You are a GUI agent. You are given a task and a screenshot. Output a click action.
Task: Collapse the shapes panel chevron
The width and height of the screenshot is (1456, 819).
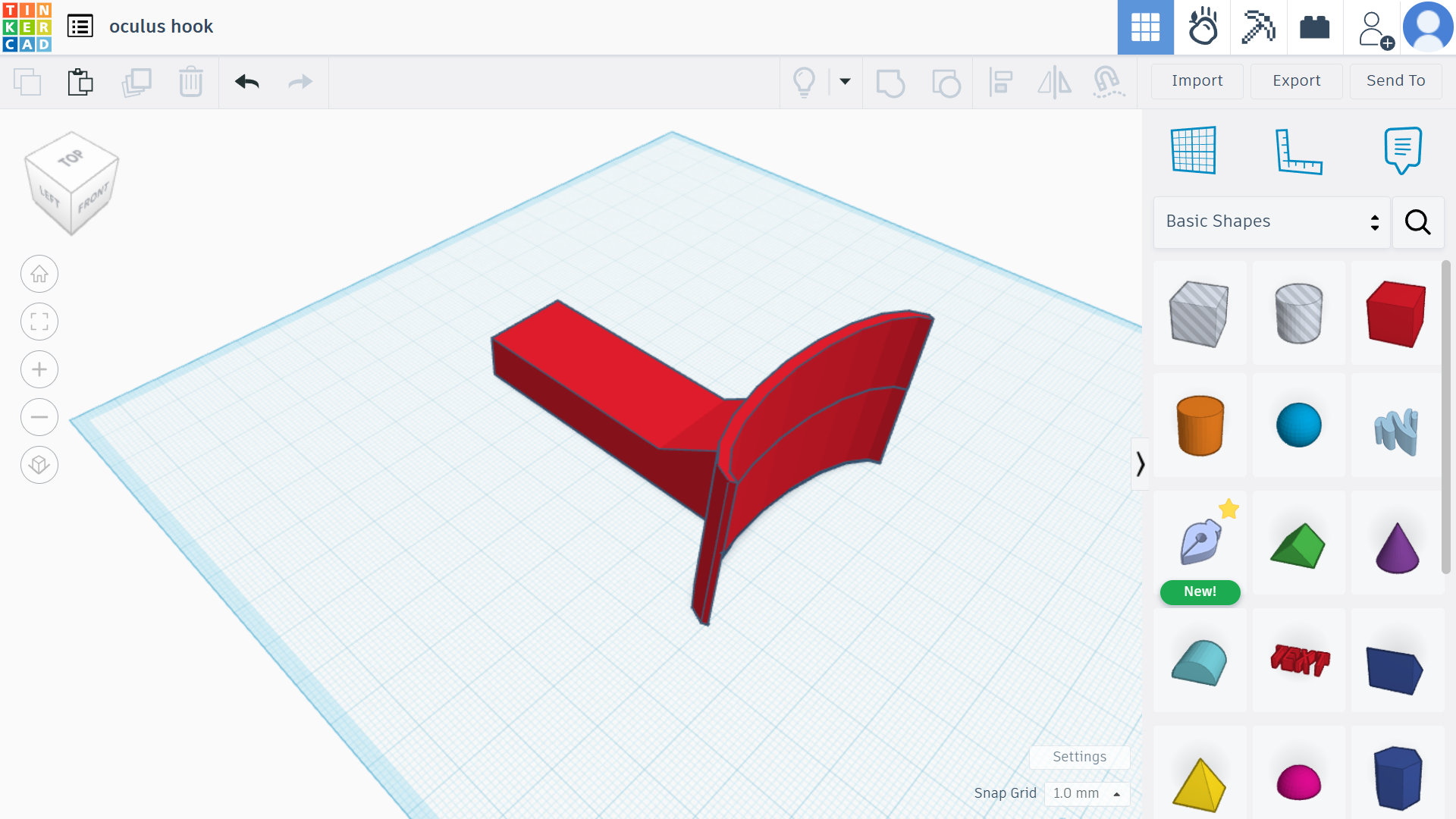pos(1140,463)
